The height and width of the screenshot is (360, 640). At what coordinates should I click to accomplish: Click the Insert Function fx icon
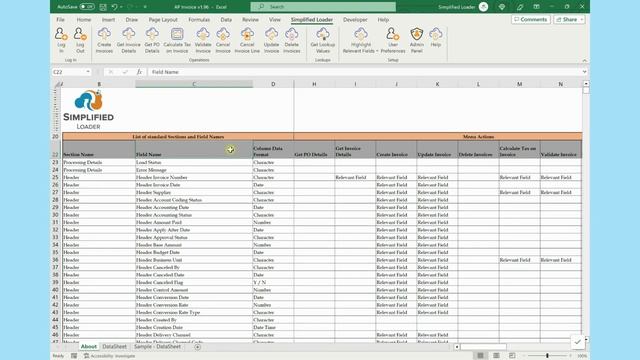tap(139, 72)
